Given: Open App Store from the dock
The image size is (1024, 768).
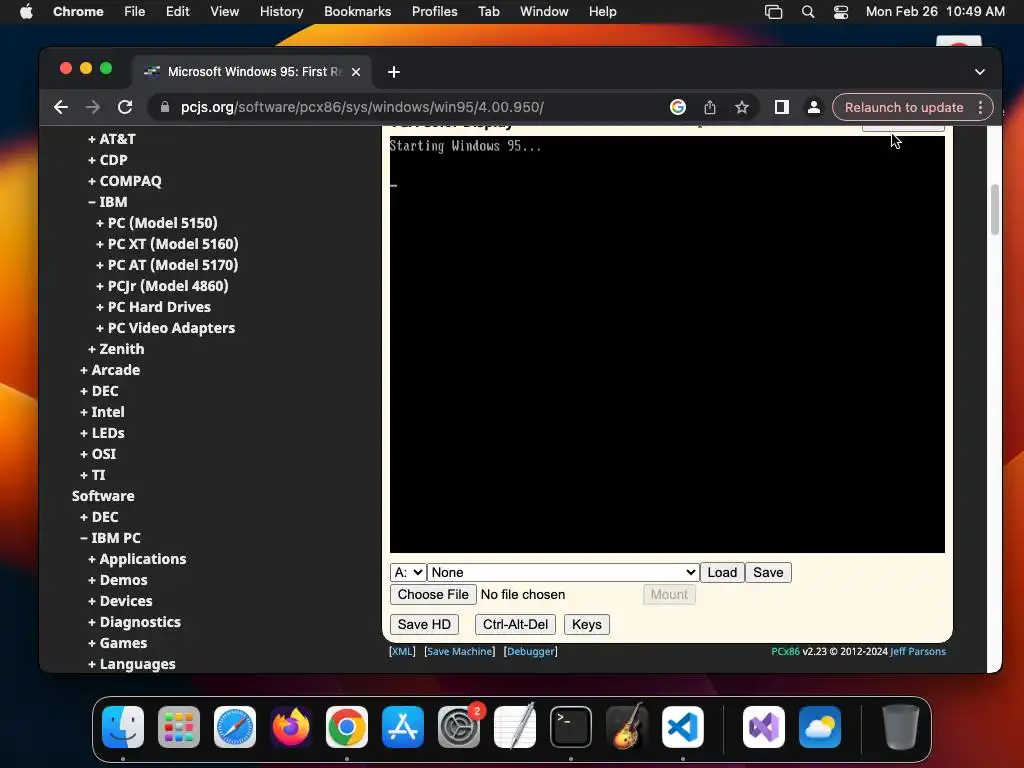Looking at the screenshot, I should (x=403, y=727).
